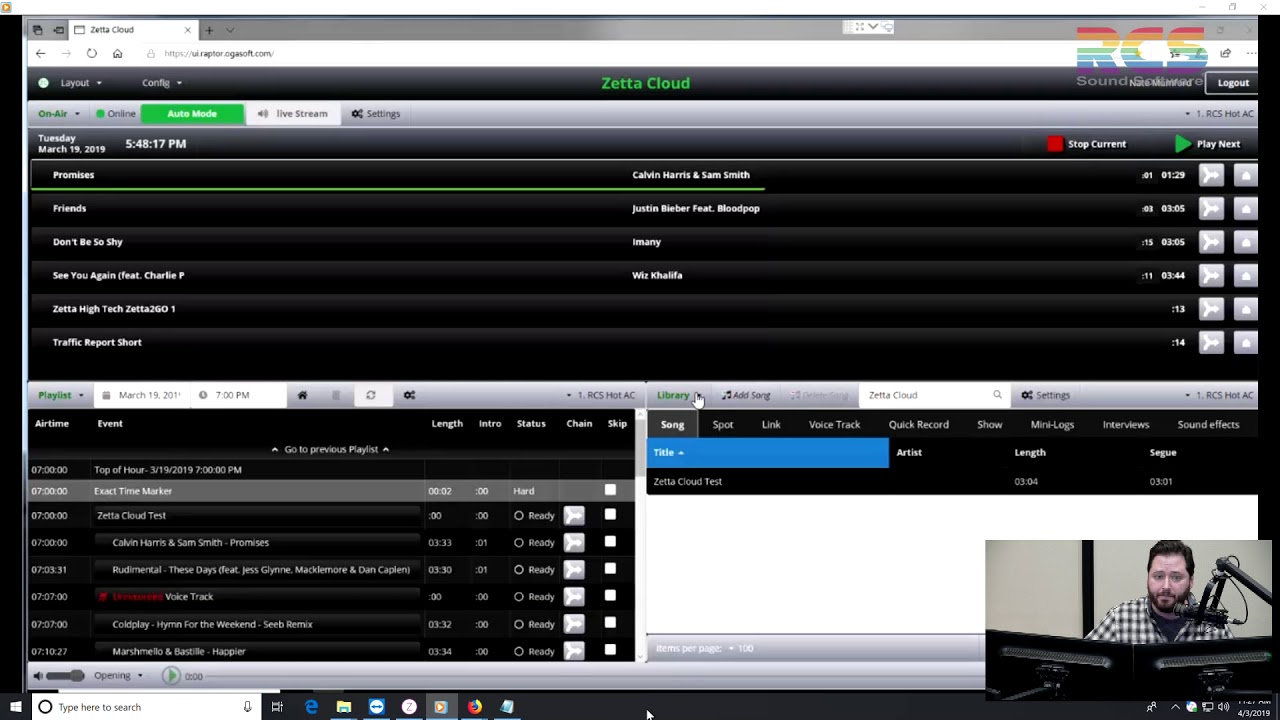Open the Opening preview mode dropdown
The image size is (1280, 720).
pos(118,676)
